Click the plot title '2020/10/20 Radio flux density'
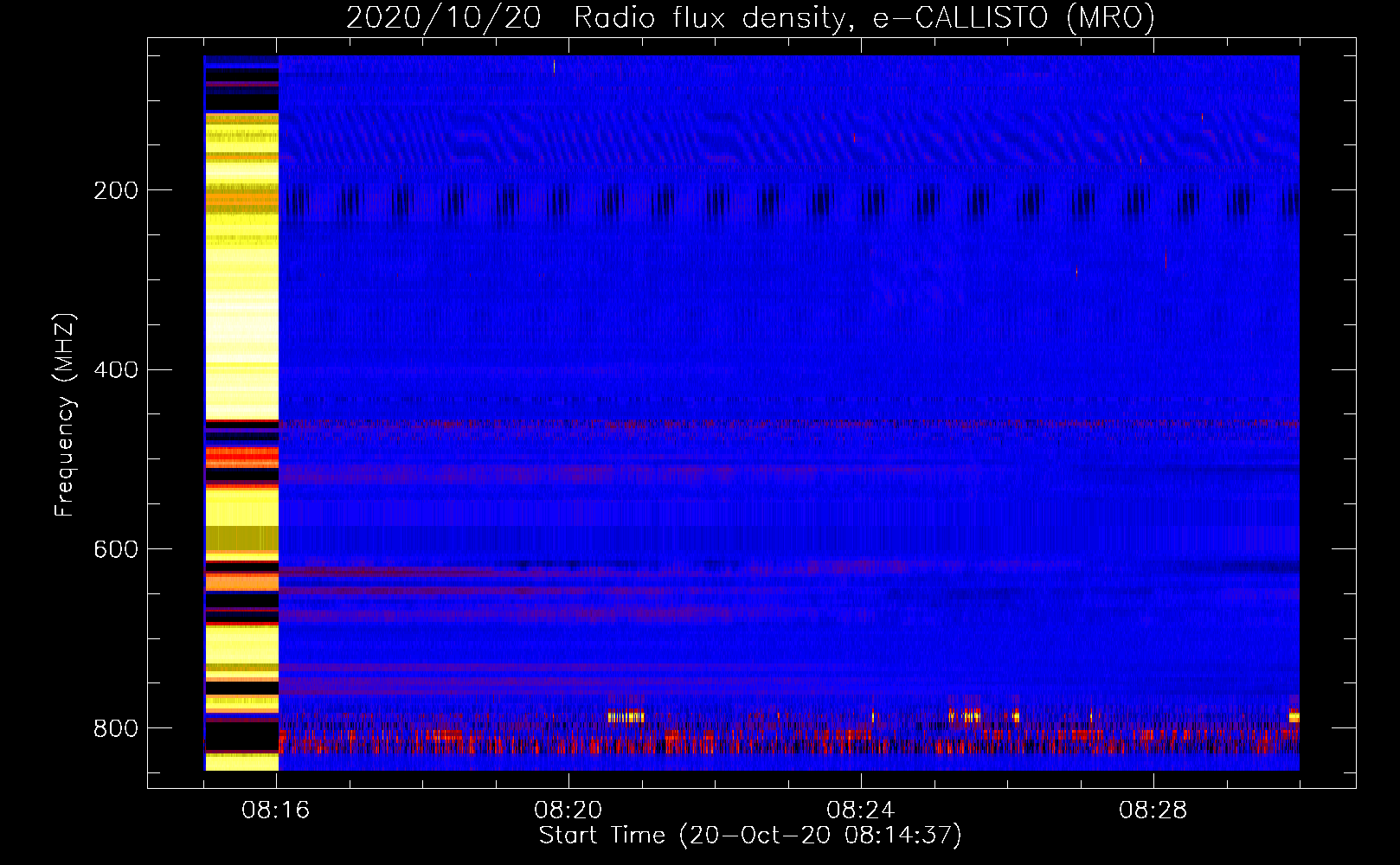Viewport: 1400px width, 865px height. [751, 18]
